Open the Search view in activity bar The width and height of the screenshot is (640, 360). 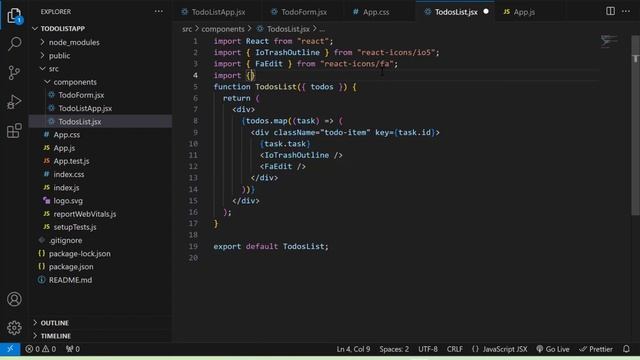(14, 44)
